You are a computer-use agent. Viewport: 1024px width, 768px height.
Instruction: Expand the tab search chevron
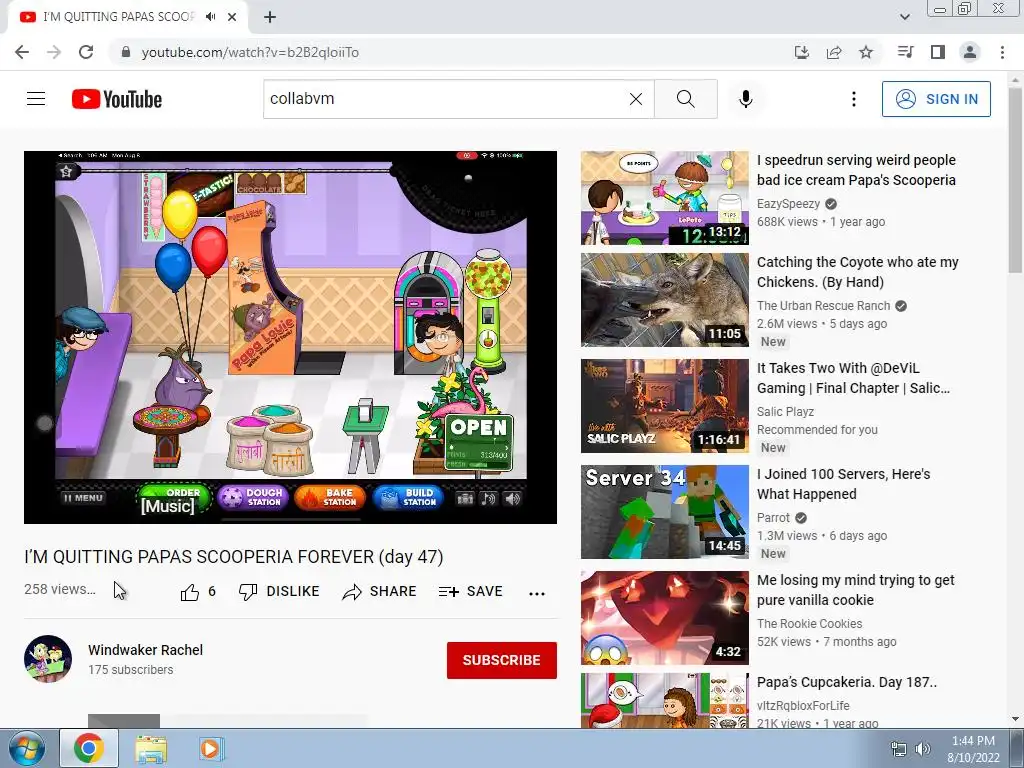tap(905, 17)
